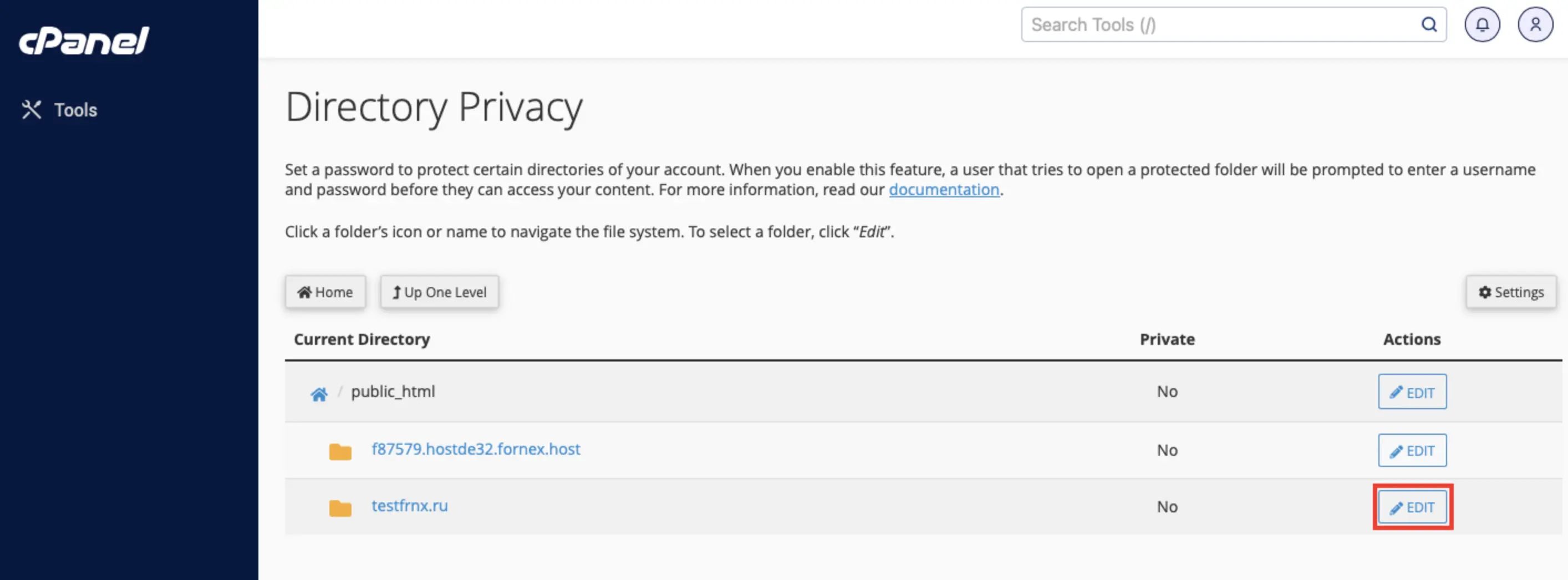The height and width of the screenshot is (580, 1568).
Task: Click the magnifier icon in search box
Action: [x=1429, y=25]
